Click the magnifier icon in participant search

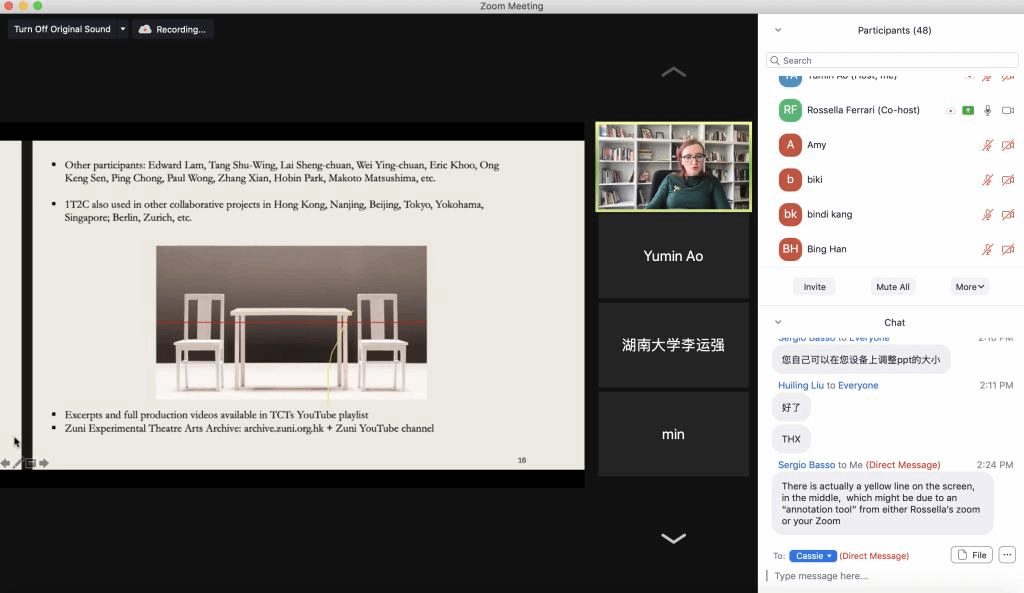(x=775, y=60)
